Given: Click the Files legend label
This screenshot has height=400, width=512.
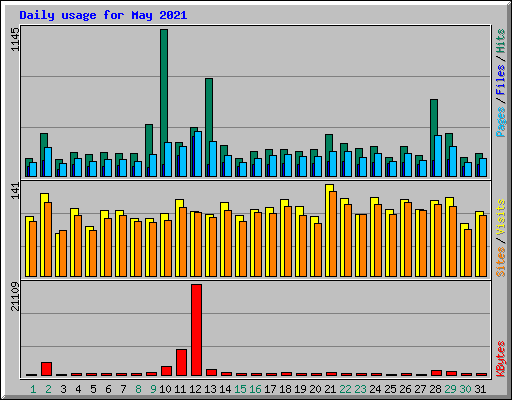Looking at the screenshot, I should pos(501,80).
